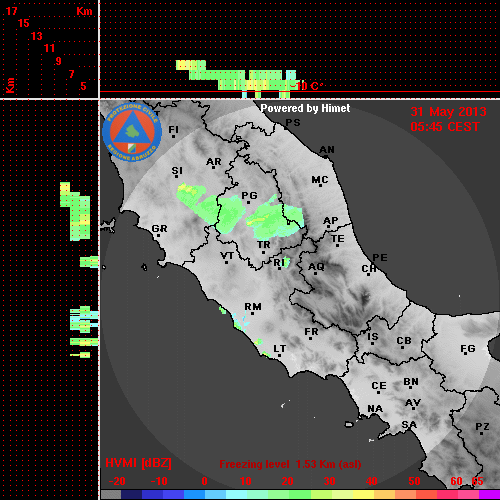Viewport: 500px width, 500px height.
Task: Click the SI city label
Action: [x=177, y=171]
